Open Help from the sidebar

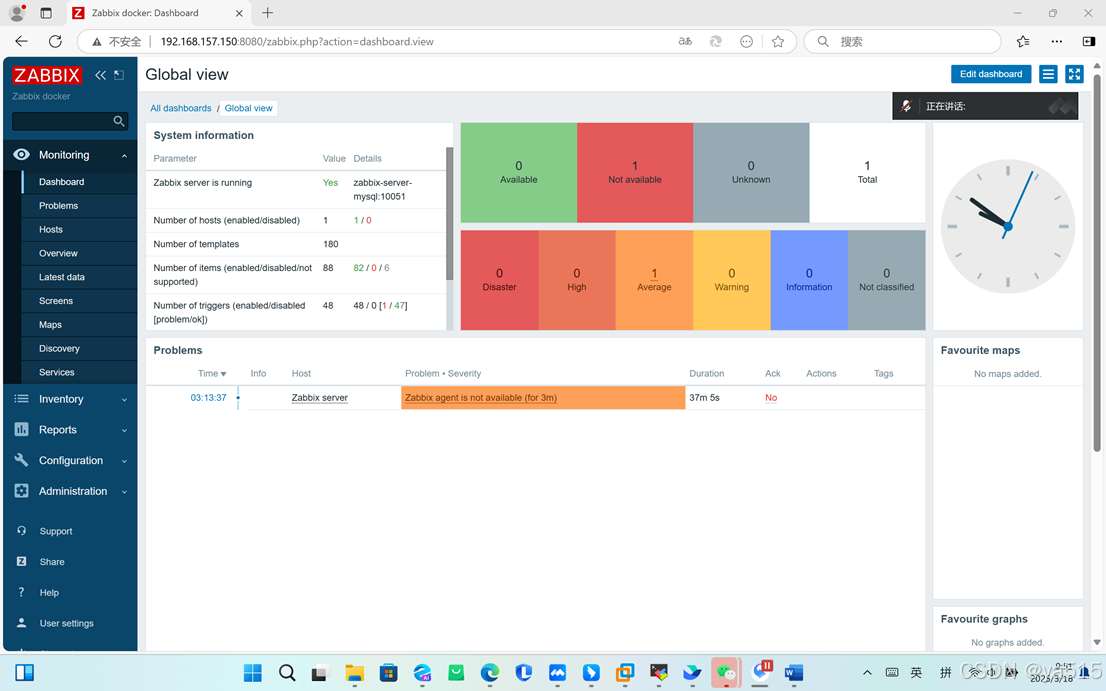49,592
